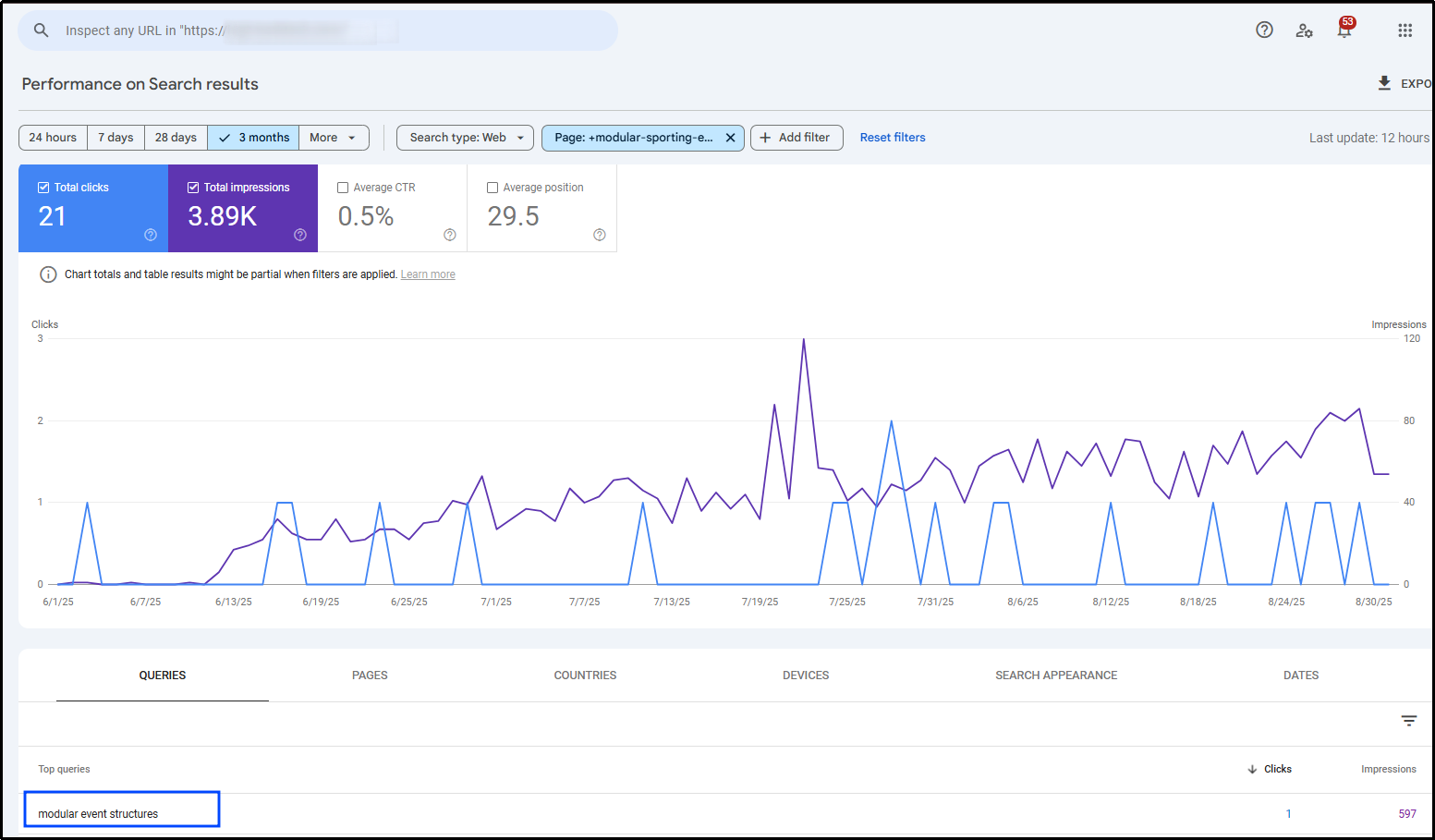1435x840 pixels.
Task: Click the Export download icon
Action: 1384,83
